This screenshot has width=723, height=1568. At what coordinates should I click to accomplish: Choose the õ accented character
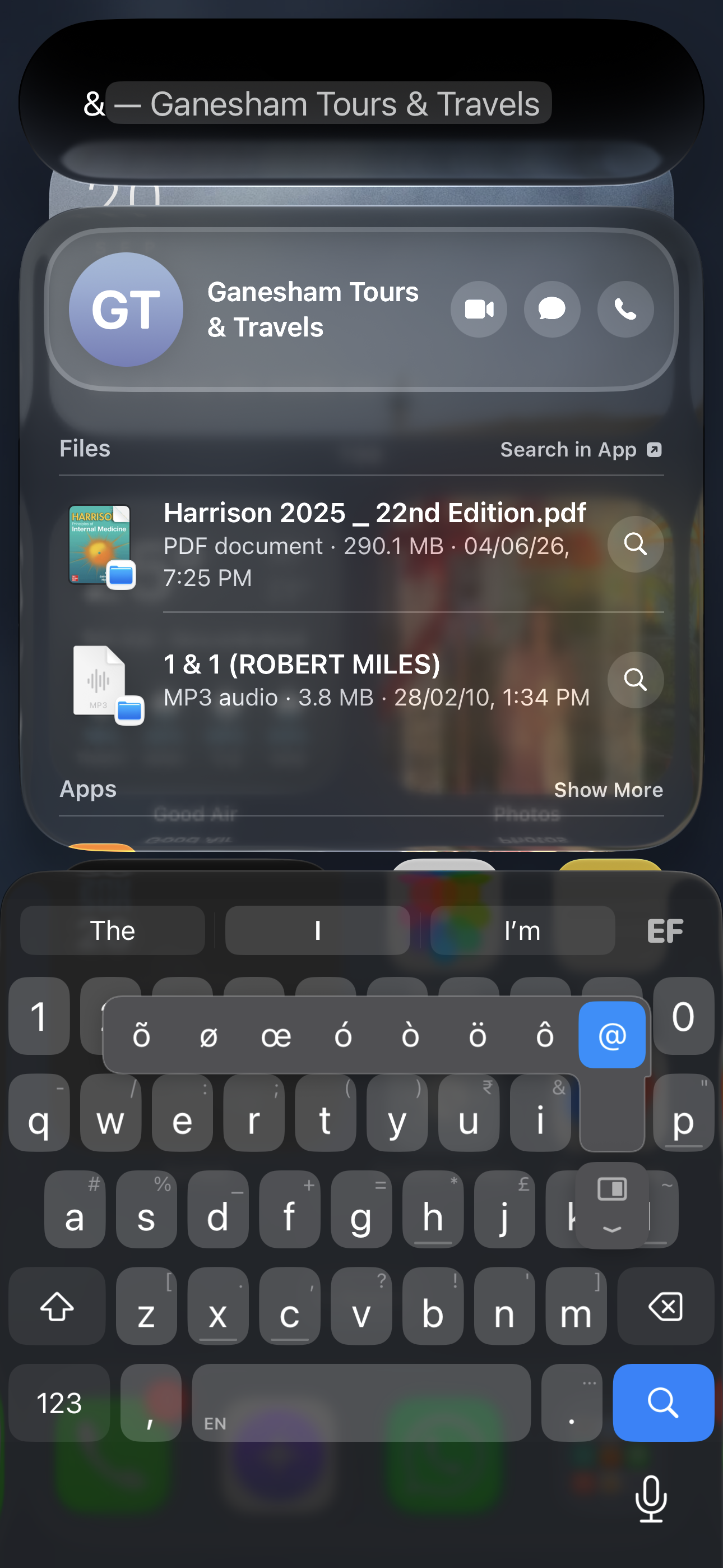[142, 1035]
